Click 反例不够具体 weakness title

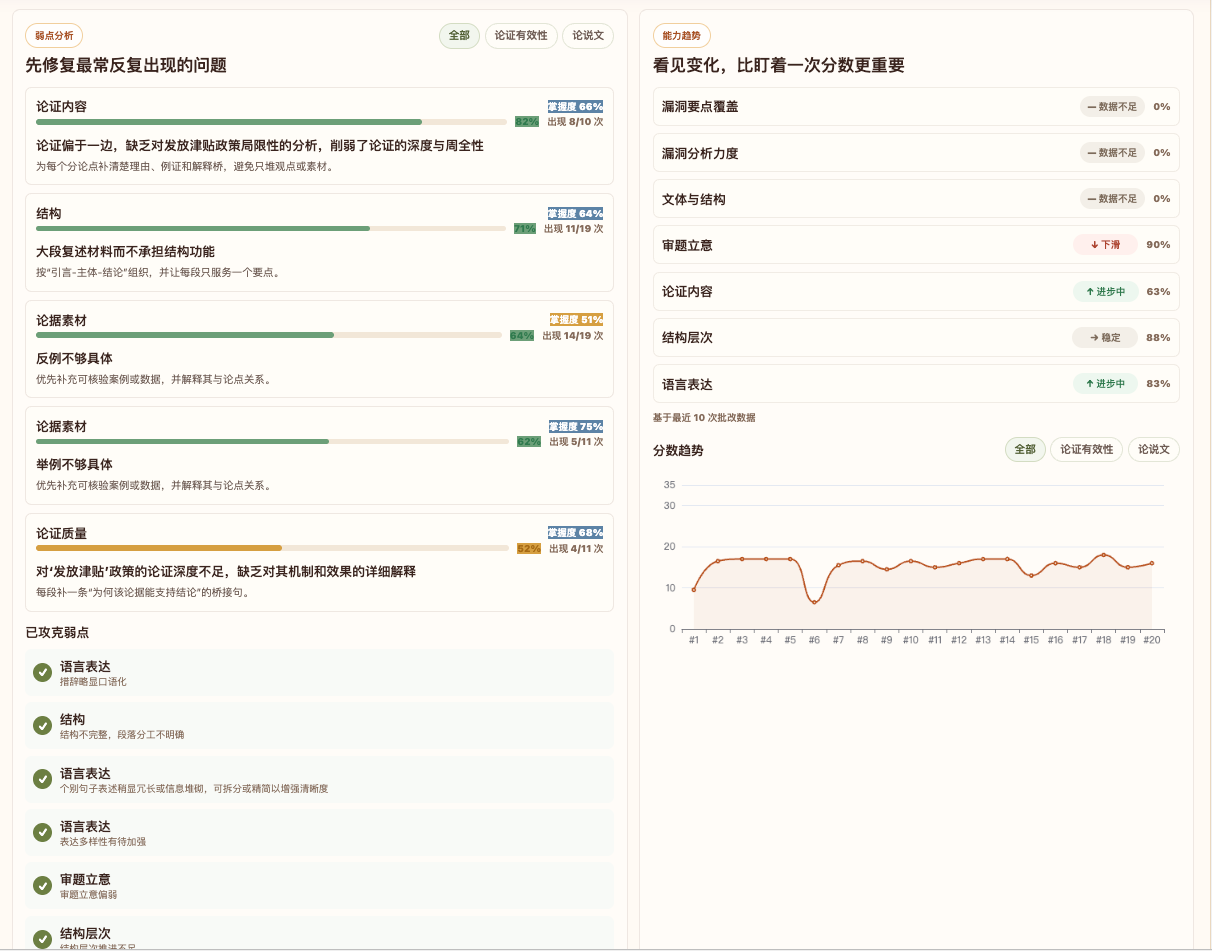(74, 358)
